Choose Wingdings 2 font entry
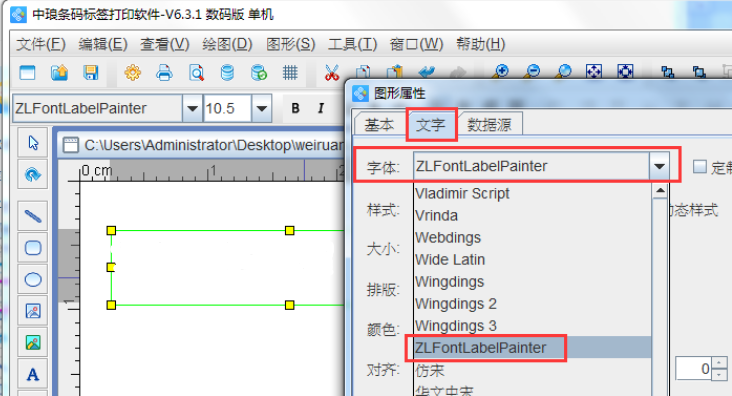Screen dimensions: 732x396 532,304
